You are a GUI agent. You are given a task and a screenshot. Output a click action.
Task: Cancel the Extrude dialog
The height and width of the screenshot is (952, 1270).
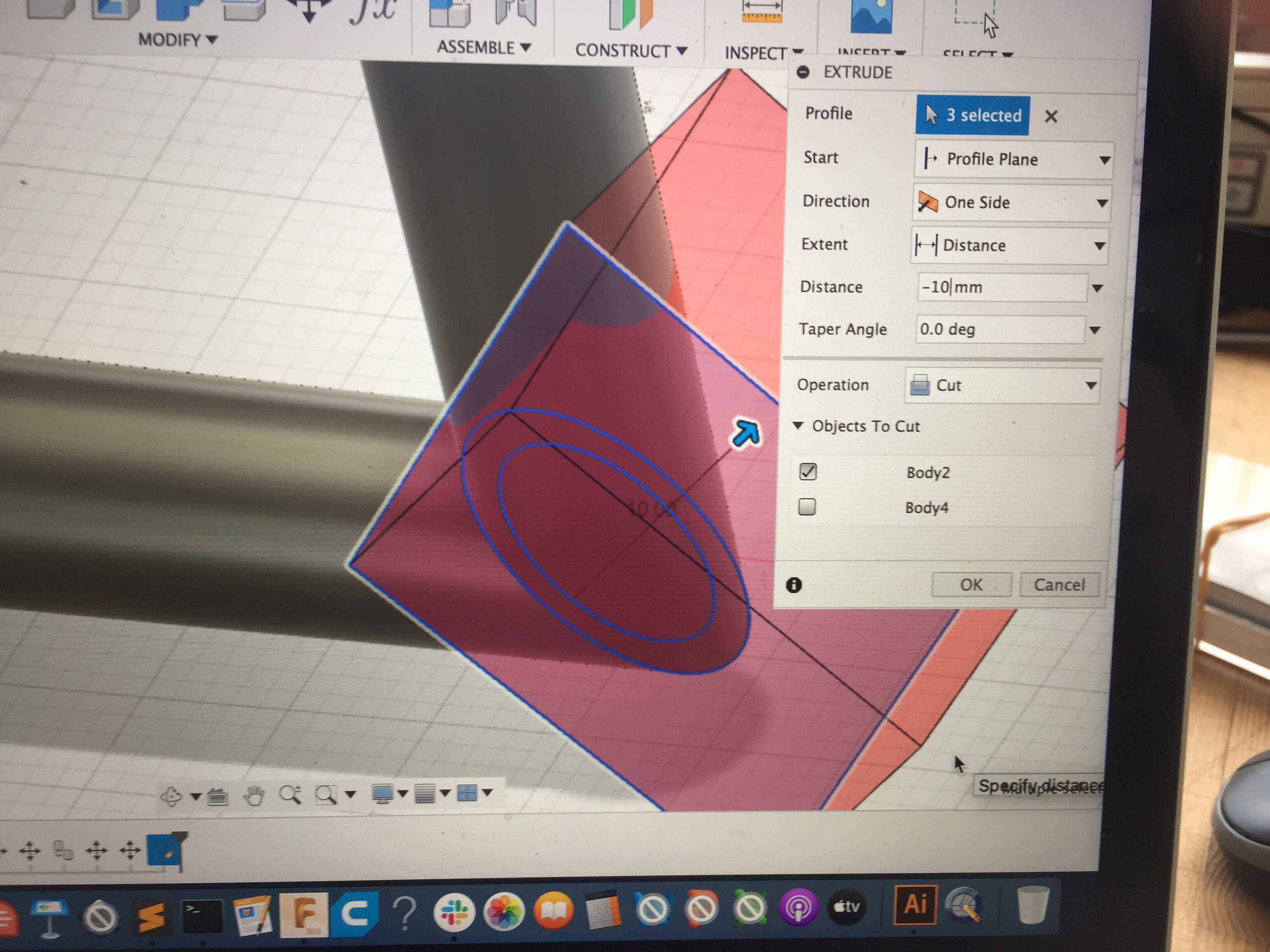point(1059,585)
